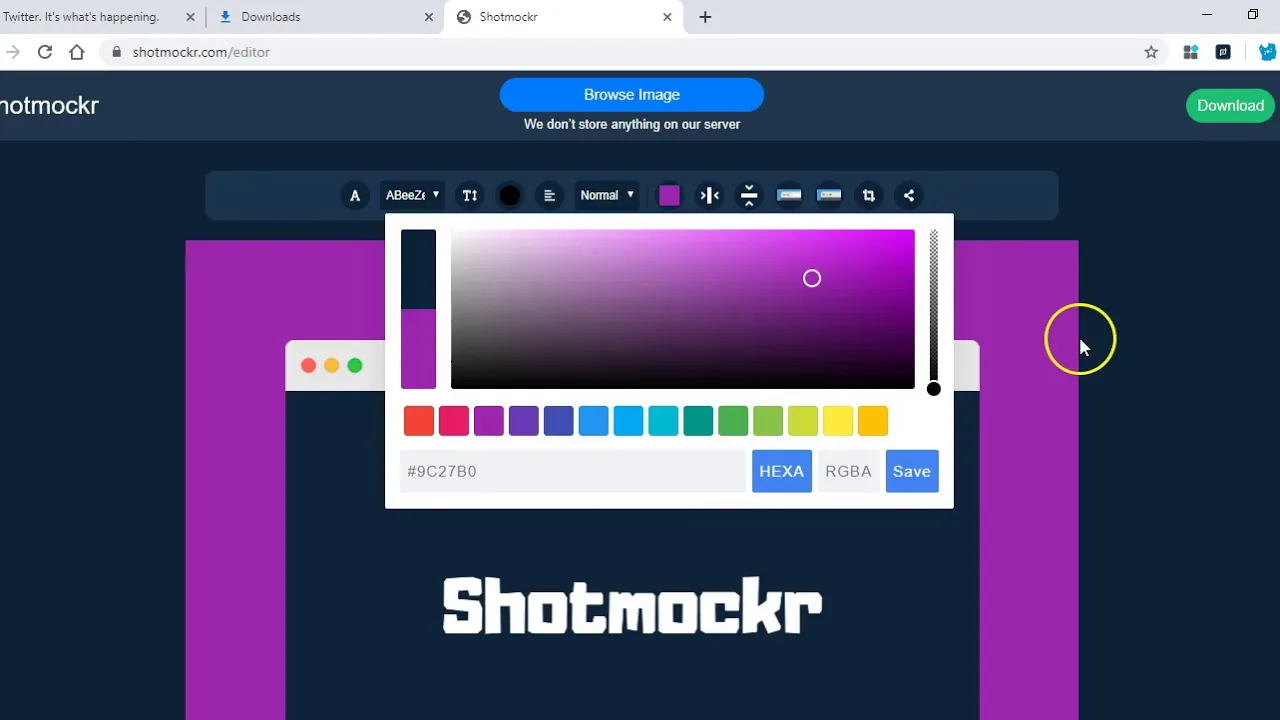Close the Shotmockr tab
This screenshot has height=720, width=1280.
668,17
